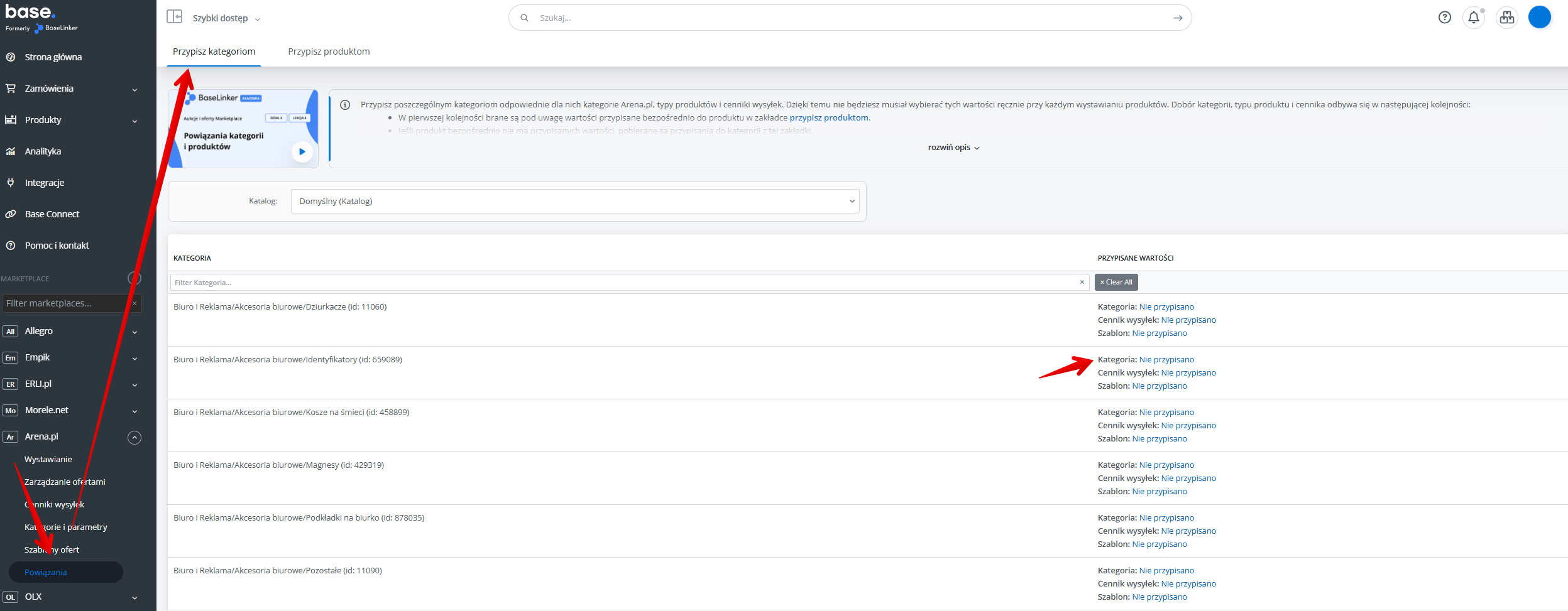Click Kategoria Nie przypisano for Identyfikatory

(1166, 360)
